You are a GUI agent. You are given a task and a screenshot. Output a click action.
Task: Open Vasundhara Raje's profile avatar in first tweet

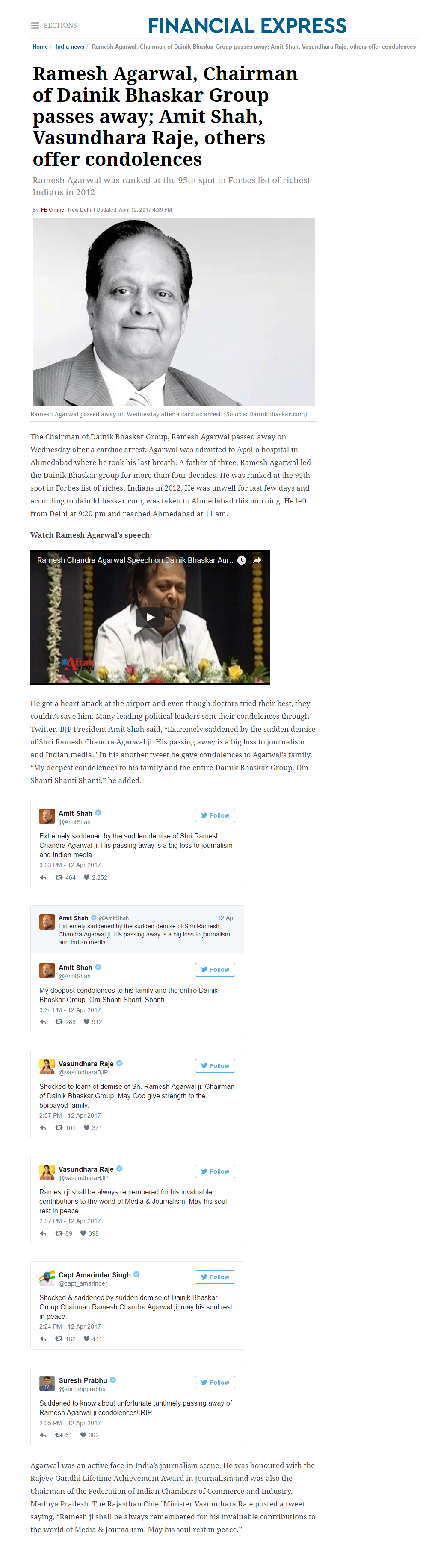(47, 1066)
